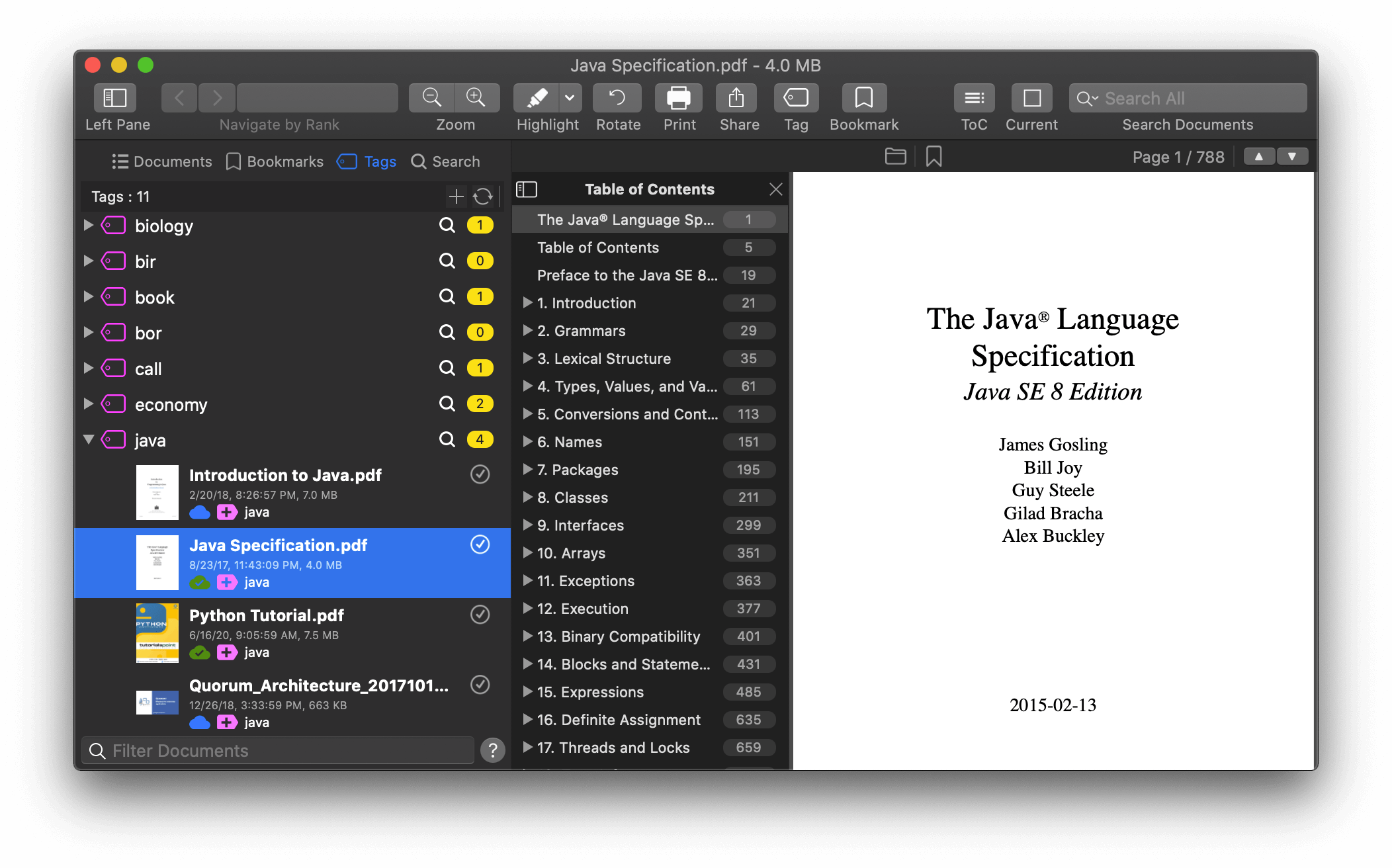Click the folder icon above the document
This screenshot has width=1392, height=868.
click(x=896, y=157)
